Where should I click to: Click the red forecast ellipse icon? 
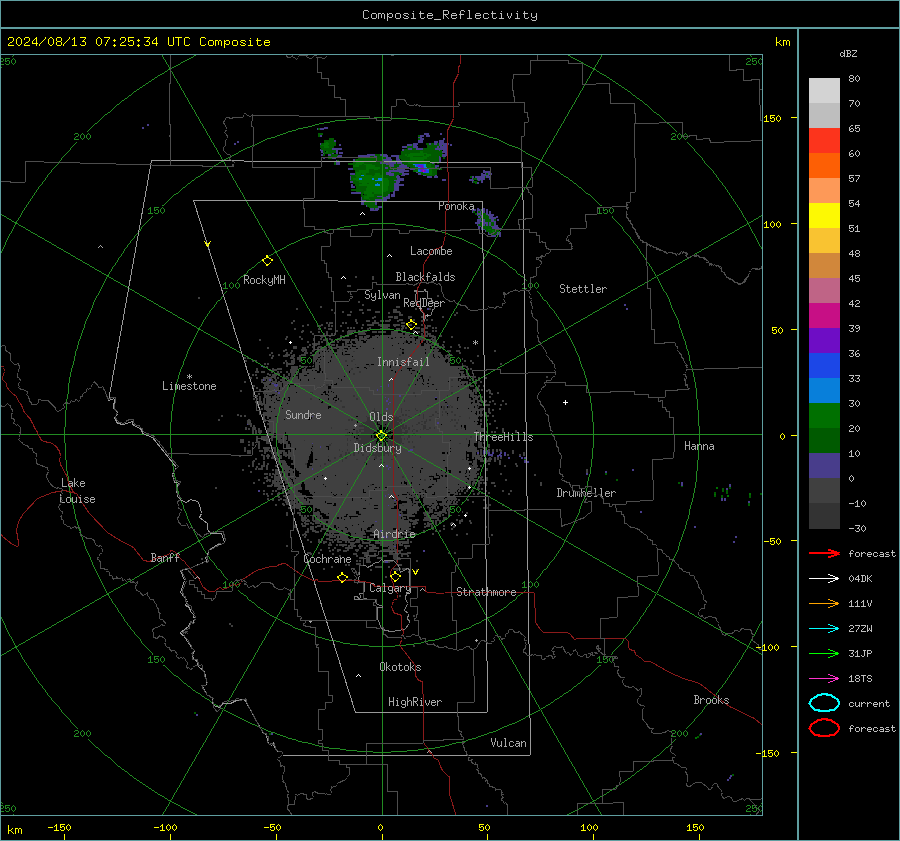[824, 728]
